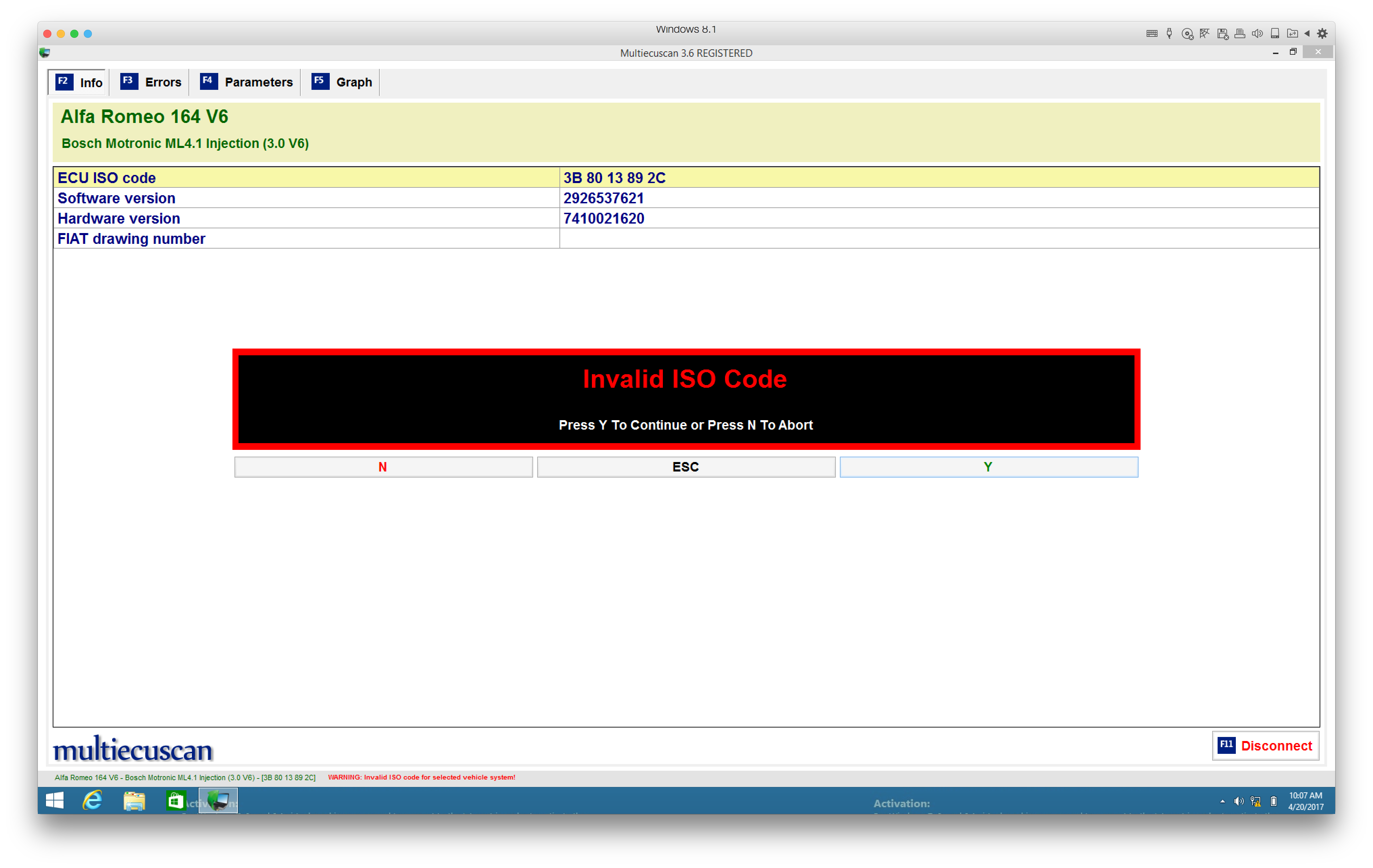
Task: Open the Parameters tab
Action: pyautogui.click(x=246, y=82)
